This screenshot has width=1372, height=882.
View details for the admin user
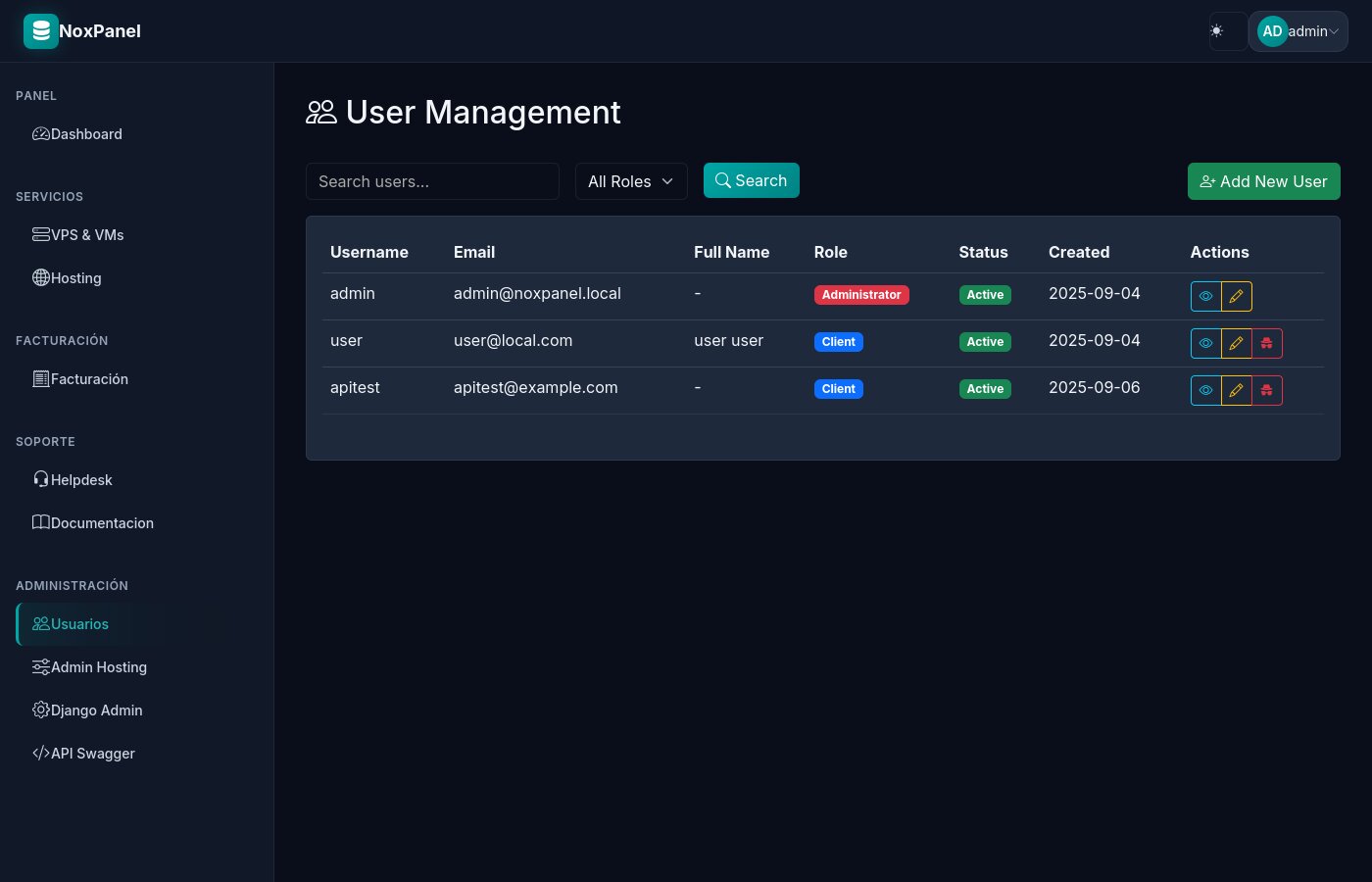[x=1205, y=296]
